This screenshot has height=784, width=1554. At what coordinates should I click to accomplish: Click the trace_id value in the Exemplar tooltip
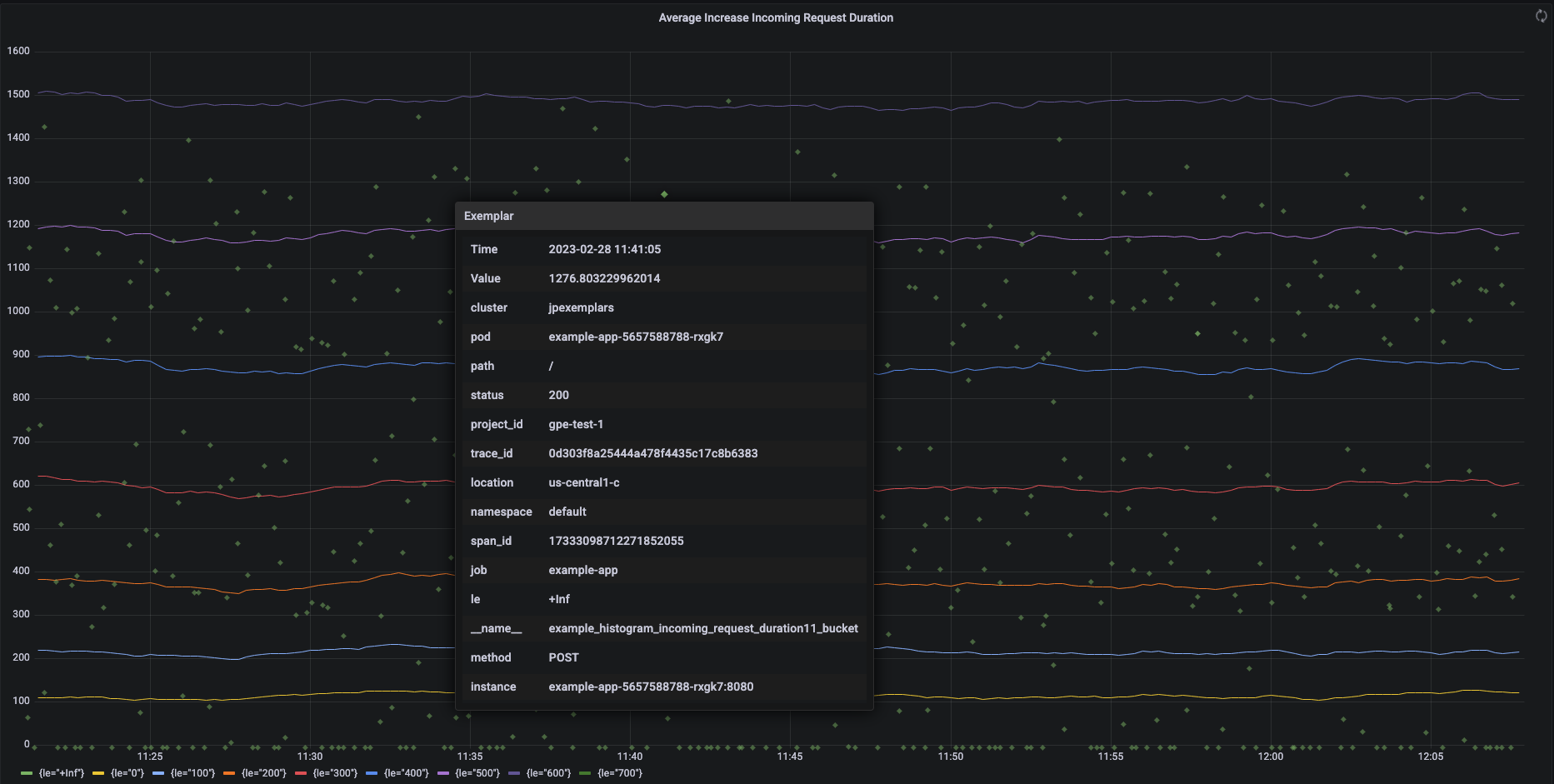pyautogui.click(x=653, y=453)
